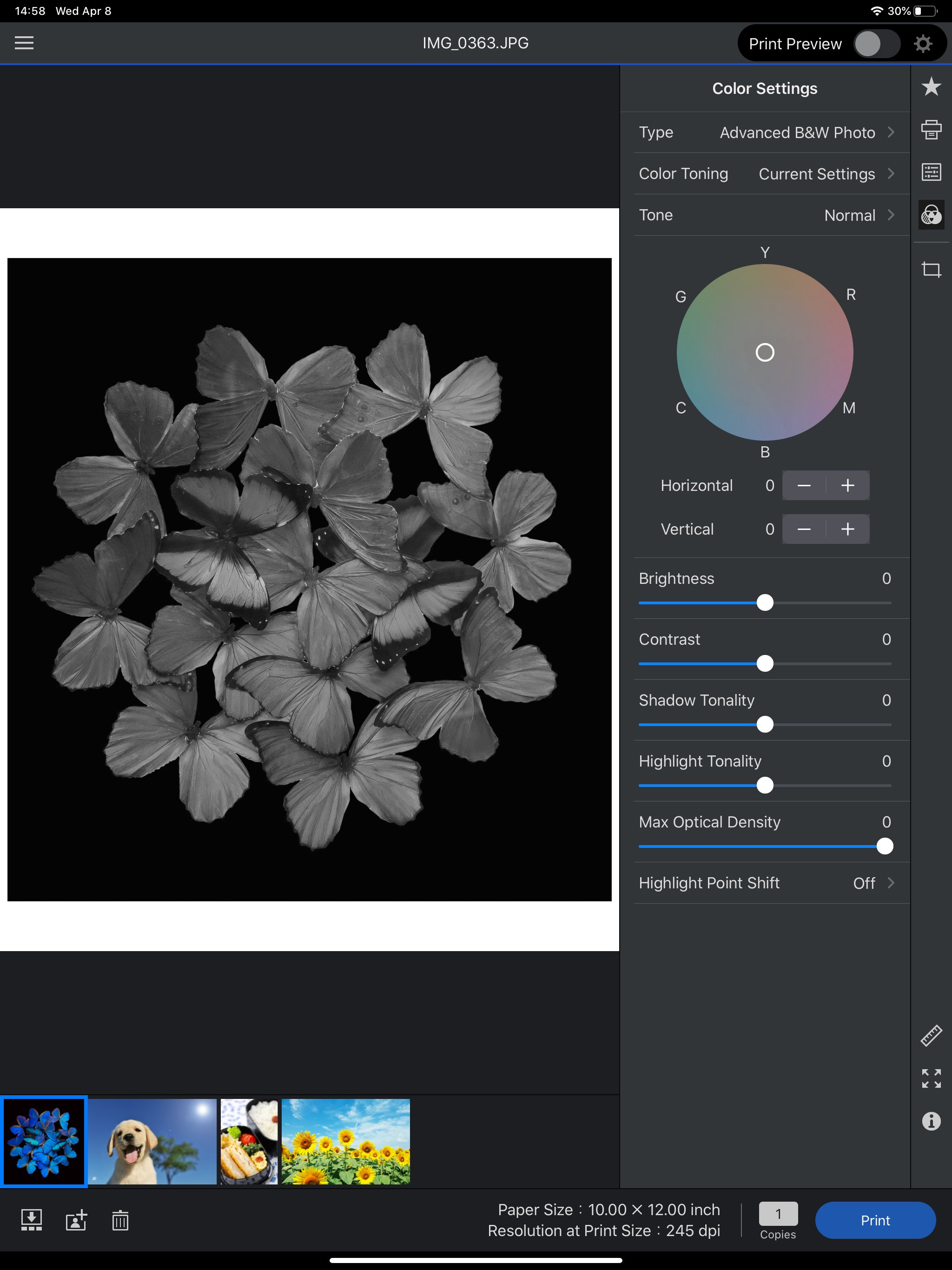952x1270 pixels.
Task: Decrease the Vertical value with minus
Action: tap(804, 529)
